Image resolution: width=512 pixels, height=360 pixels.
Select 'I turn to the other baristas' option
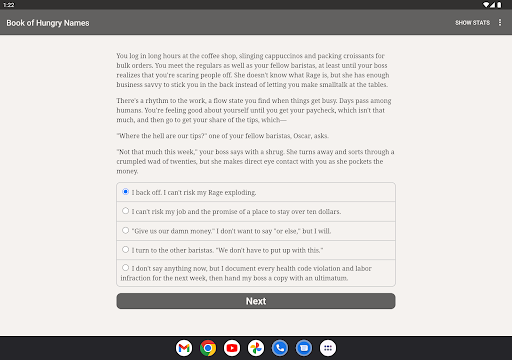click(x=256, y=250)
